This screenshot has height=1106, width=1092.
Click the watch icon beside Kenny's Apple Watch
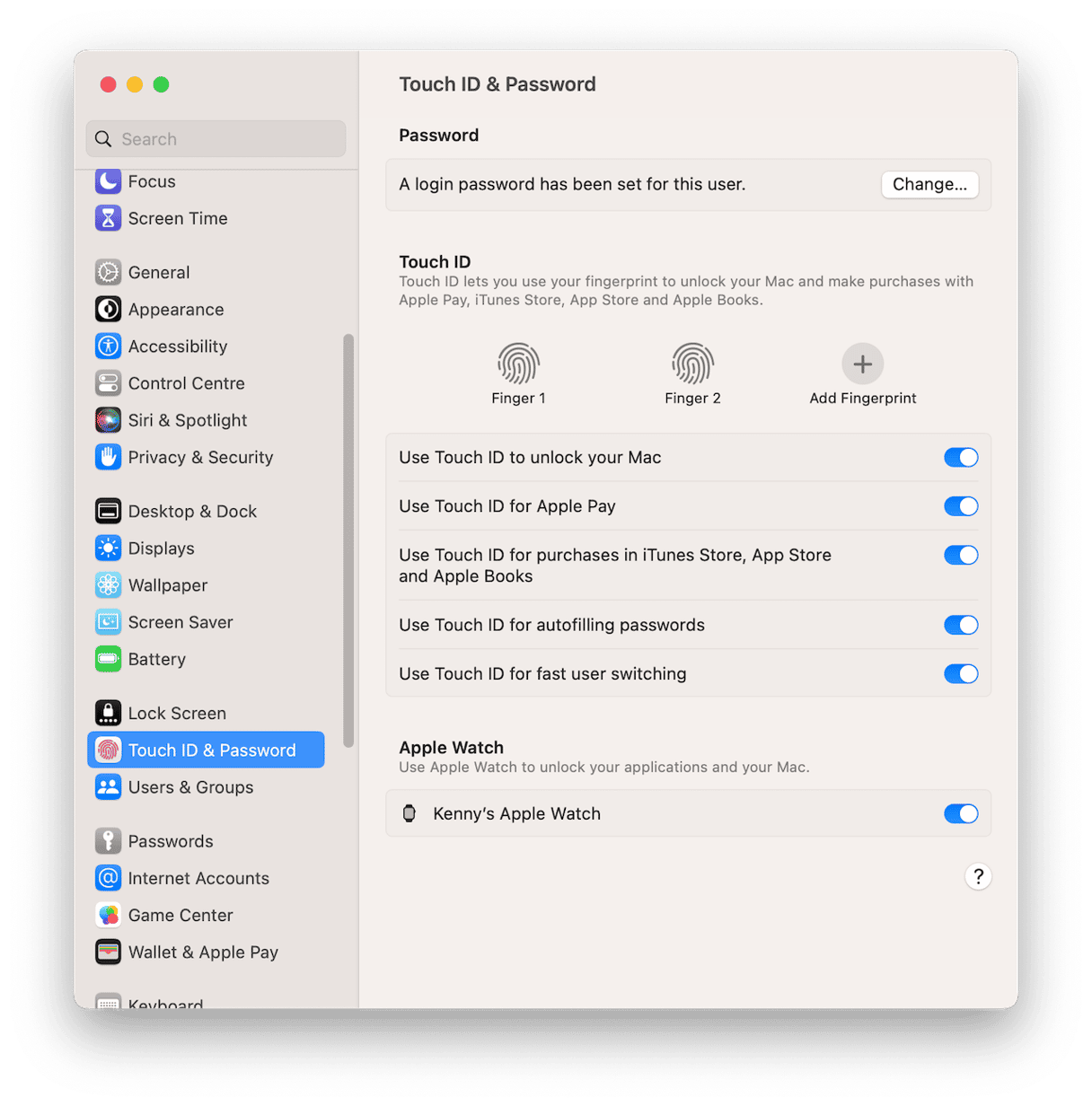409,813
